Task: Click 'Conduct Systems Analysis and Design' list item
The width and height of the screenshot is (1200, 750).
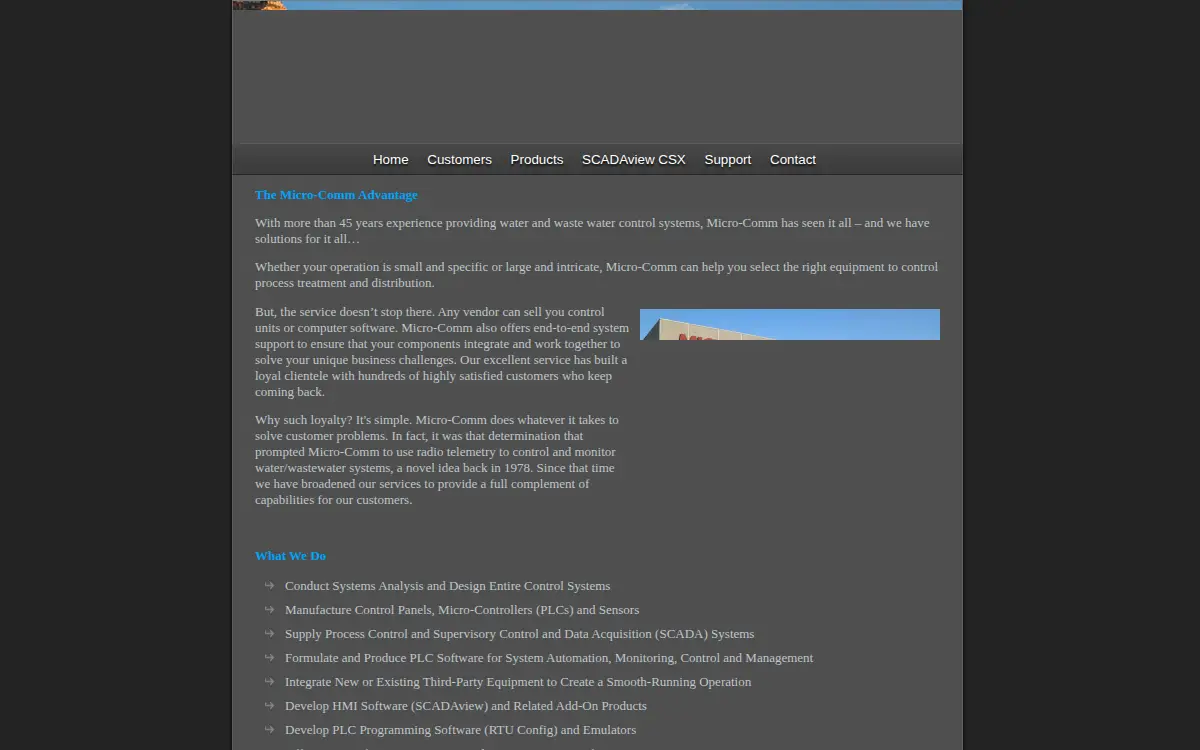Action: click(x=447, y=586)
